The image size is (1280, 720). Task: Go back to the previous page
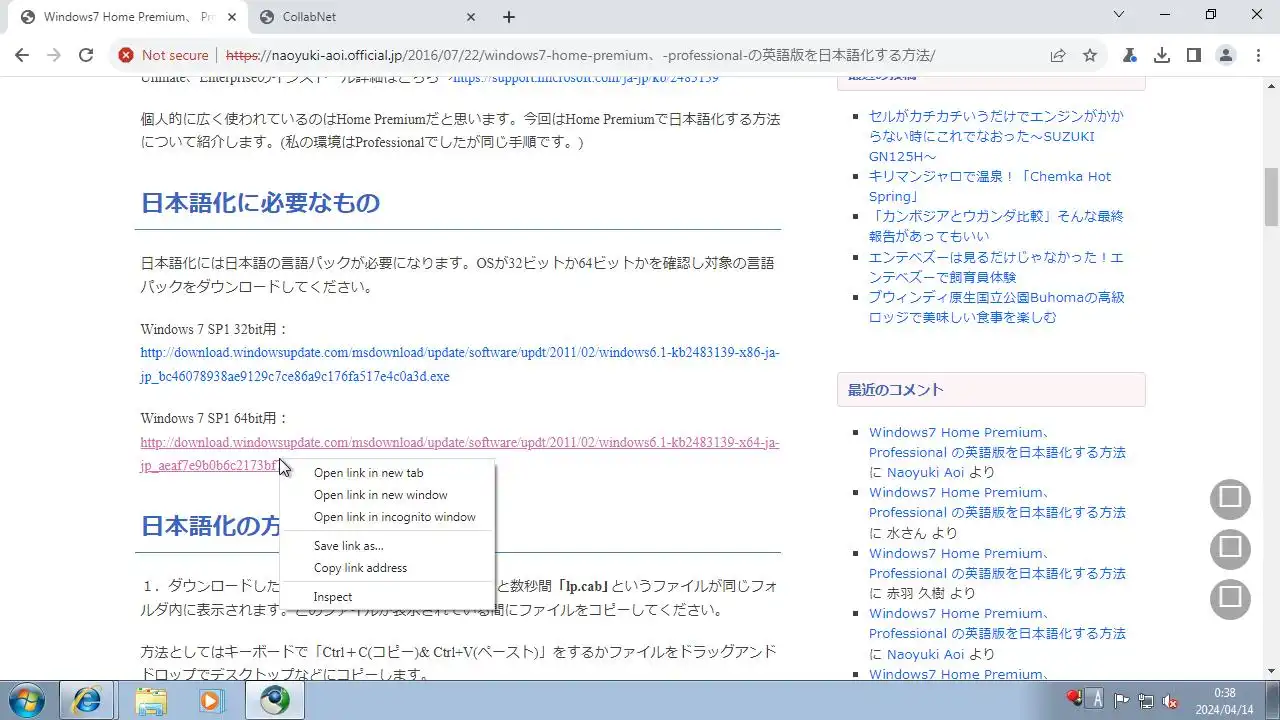[x=22, y=56]
